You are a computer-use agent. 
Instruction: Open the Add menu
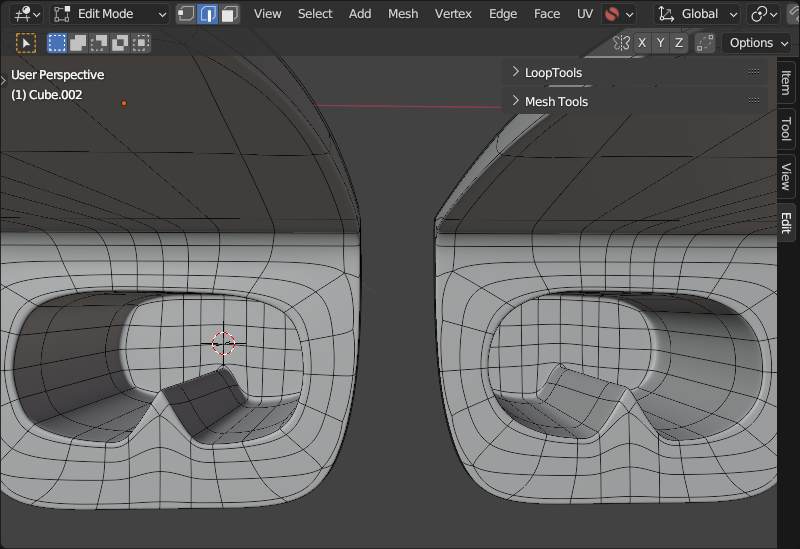[x=360, y=14]
